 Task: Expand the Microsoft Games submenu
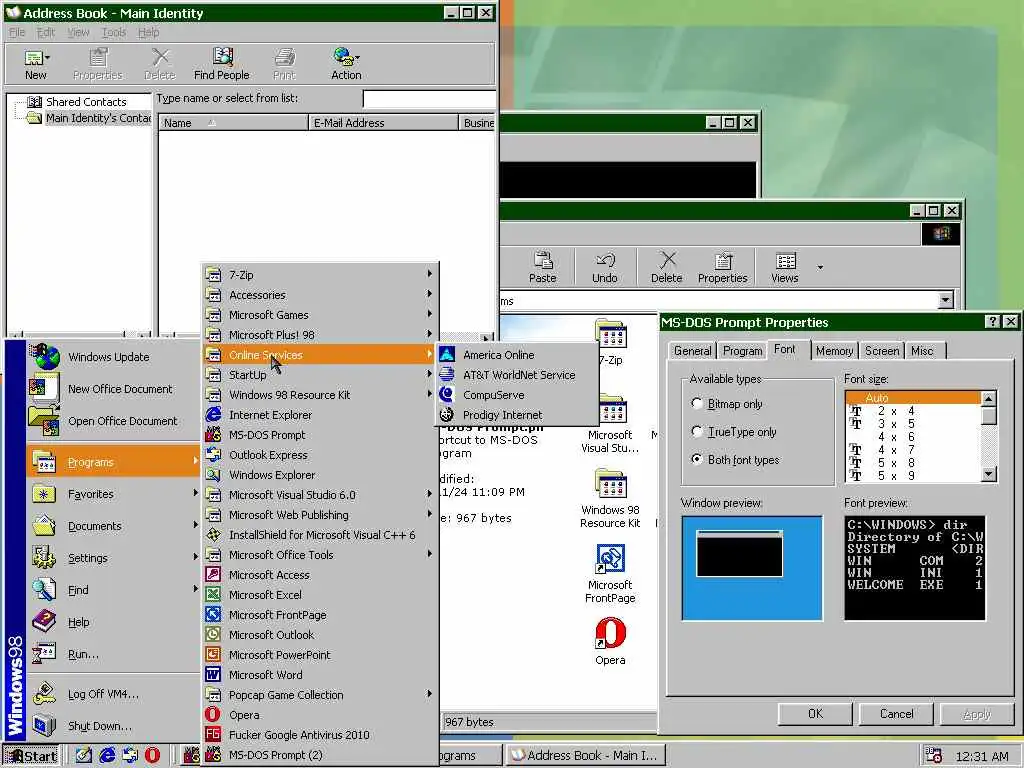point(320,315)
